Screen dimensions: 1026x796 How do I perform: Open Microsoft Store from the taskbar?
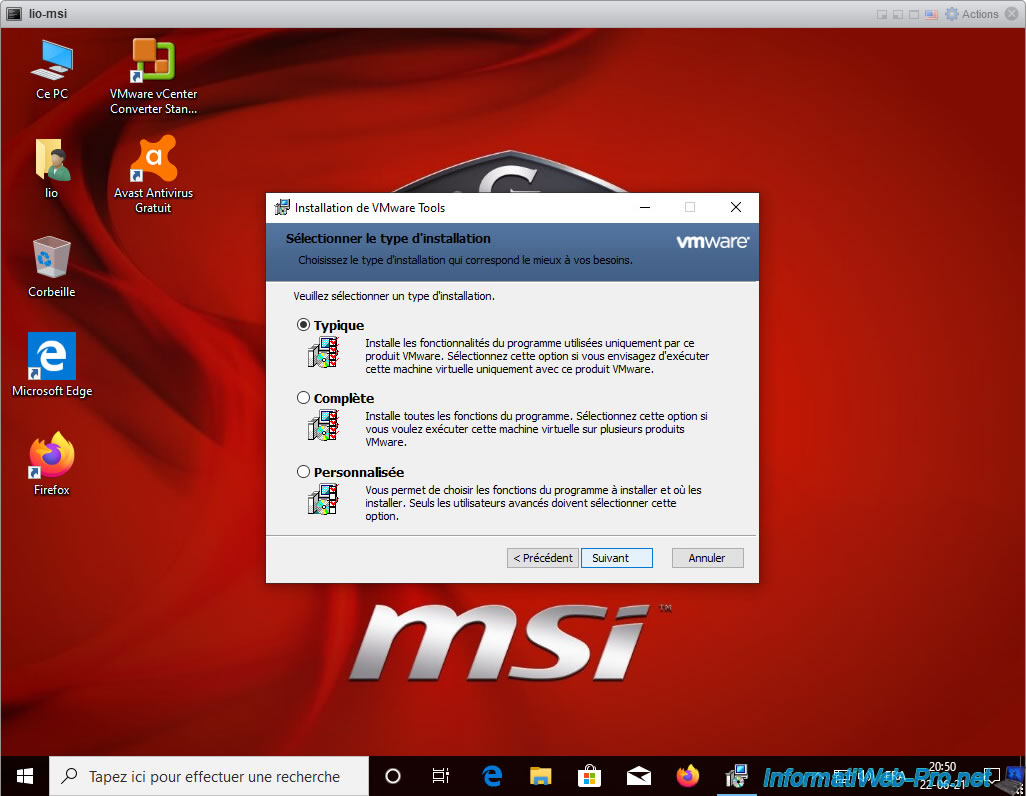pyautogui.click(x=590, y=776)
